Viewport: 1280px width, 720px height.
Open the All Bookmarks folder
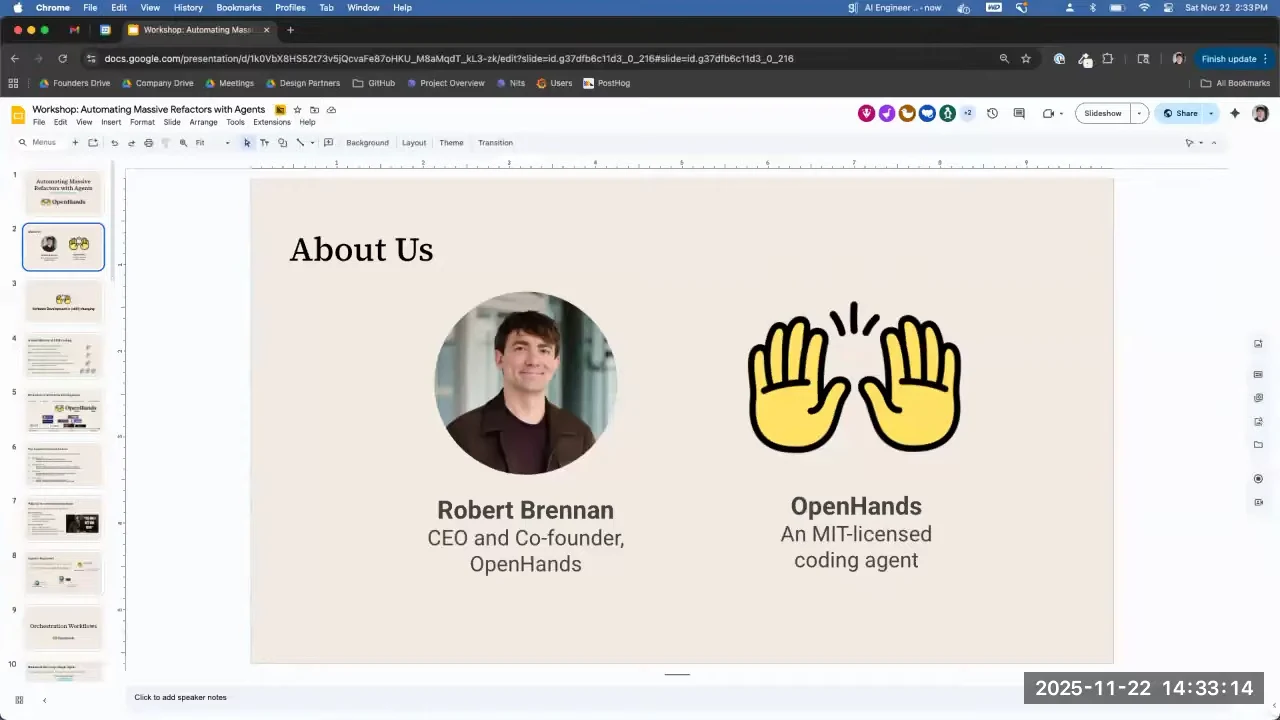point(1235,83)
